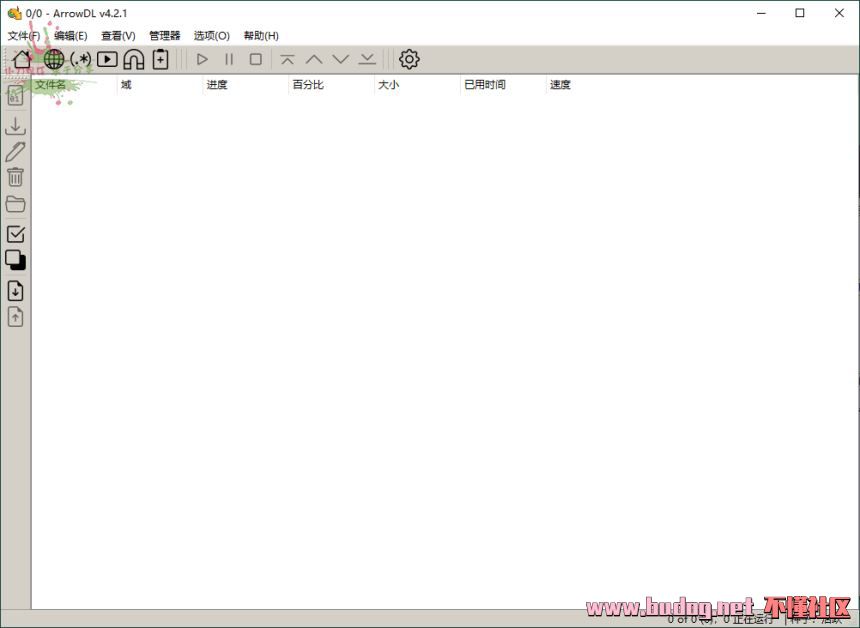
Task: Minimize the ArrowDL window
Action: pos(761,13)
